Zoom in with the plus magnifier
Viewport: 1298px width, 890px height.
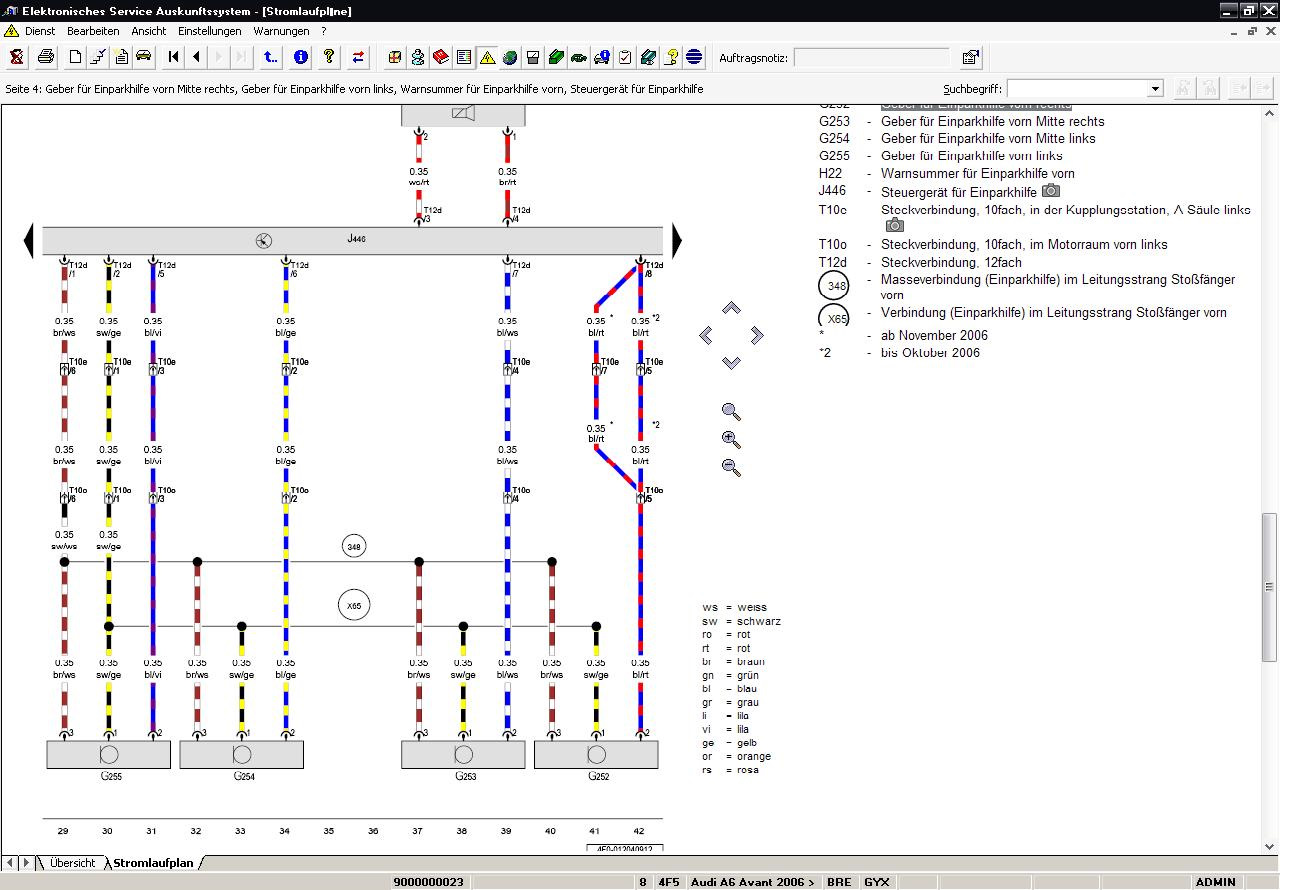click(x=731, y=439)
